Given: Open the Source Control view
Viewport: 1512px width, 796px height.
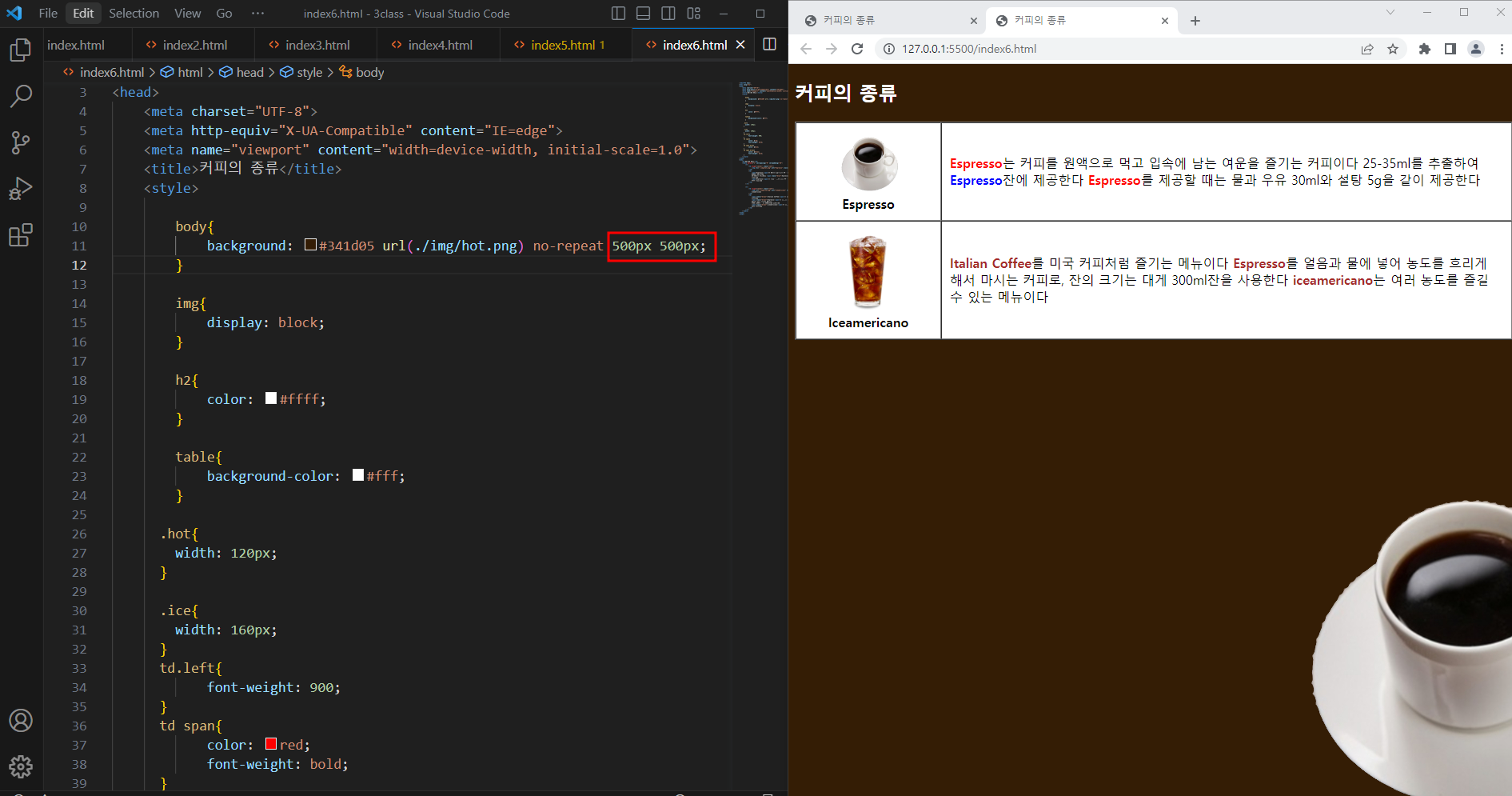Looking at the screenshot, I should pyautogui.click(x=21, y=142).
